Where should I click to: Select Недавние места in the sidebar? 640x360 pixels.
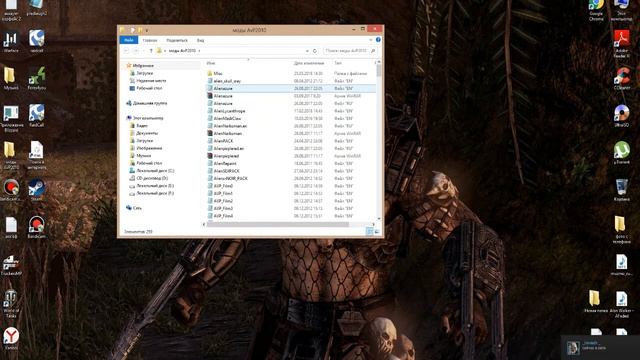151,81
